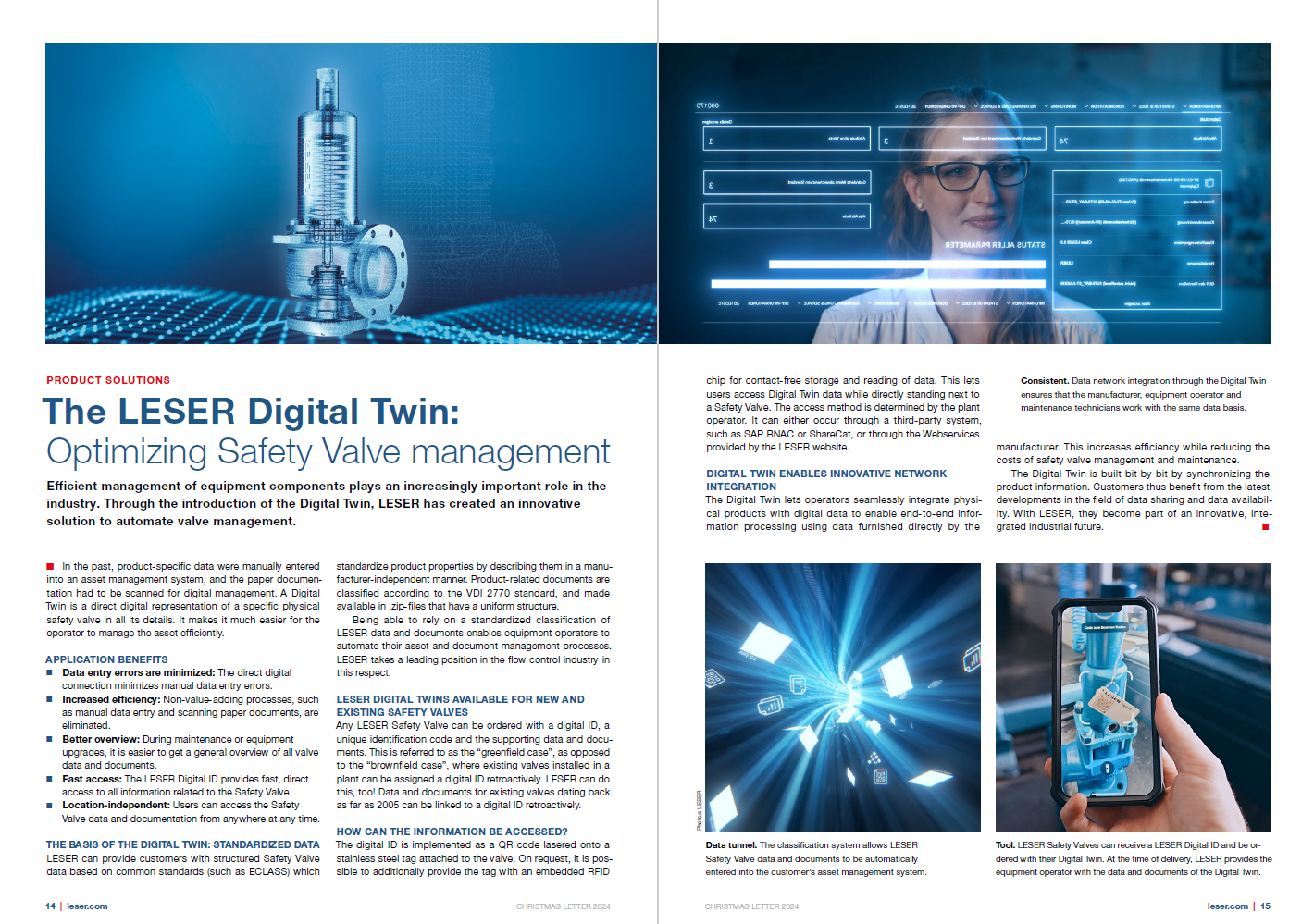Click heading "HOW CAN THE INFORMATION BE ACCESSED?"
This screenshot has width=1314, height=924.
coord(452,832)
